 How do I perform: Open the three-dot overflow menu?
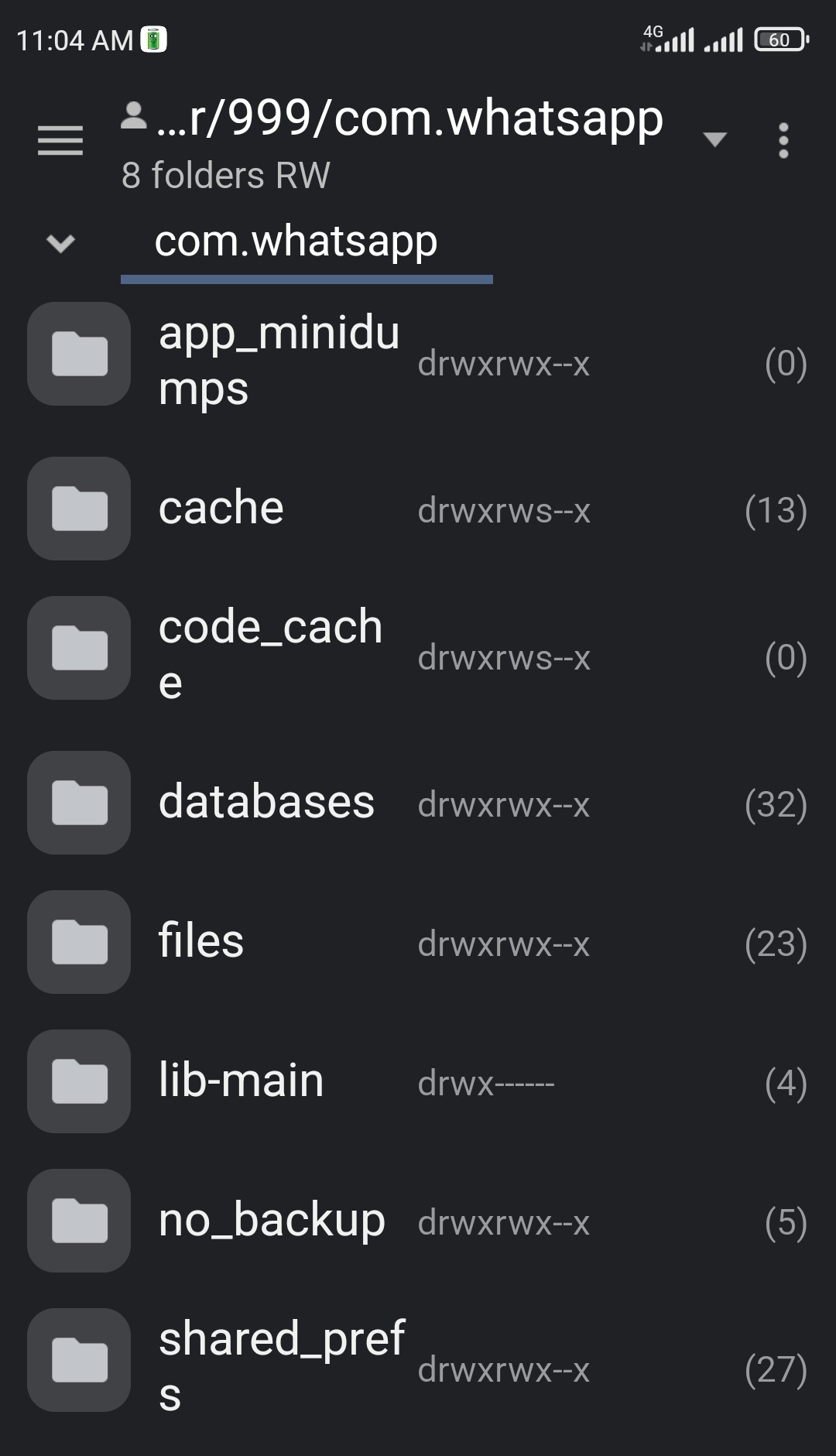pyautogui.click(x=783, y=140)
